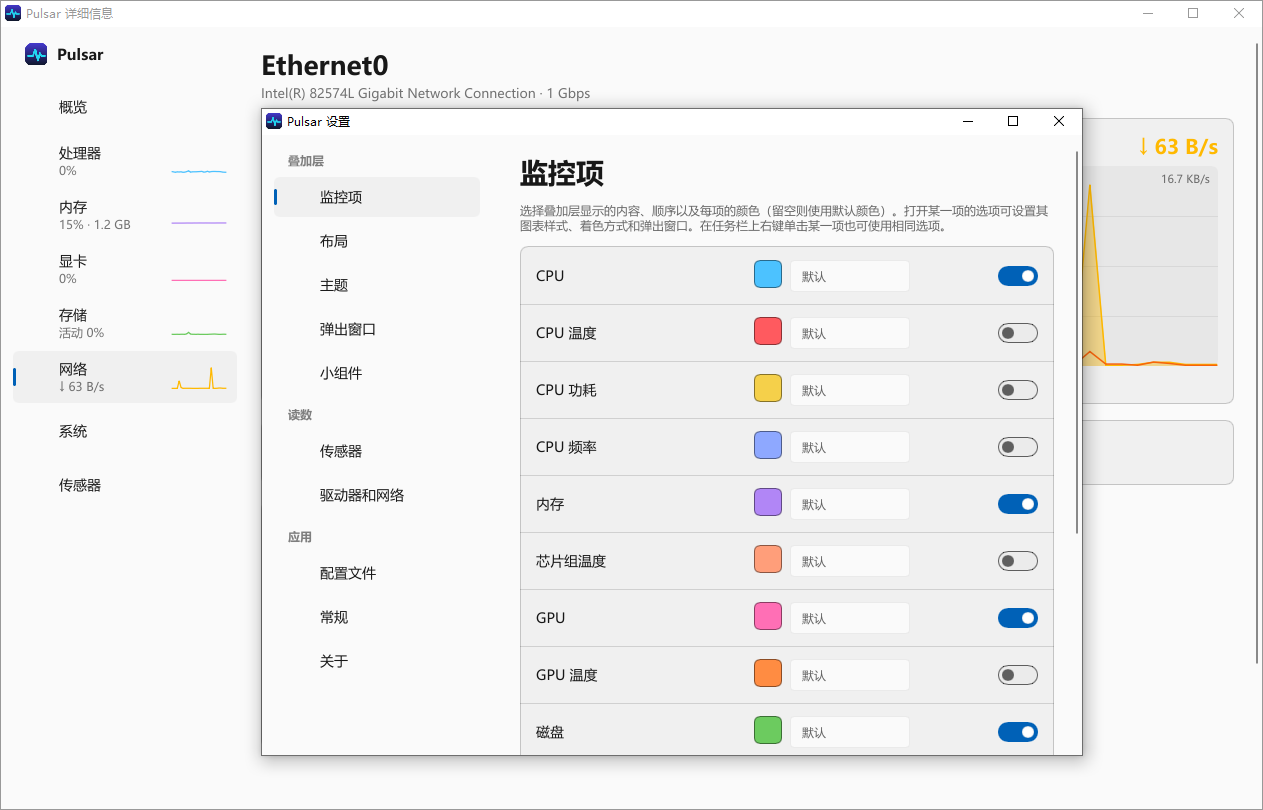1263x810 pixels.
Task: Open the green 磁盘 color swatch
Action: (x=768, y=731)
